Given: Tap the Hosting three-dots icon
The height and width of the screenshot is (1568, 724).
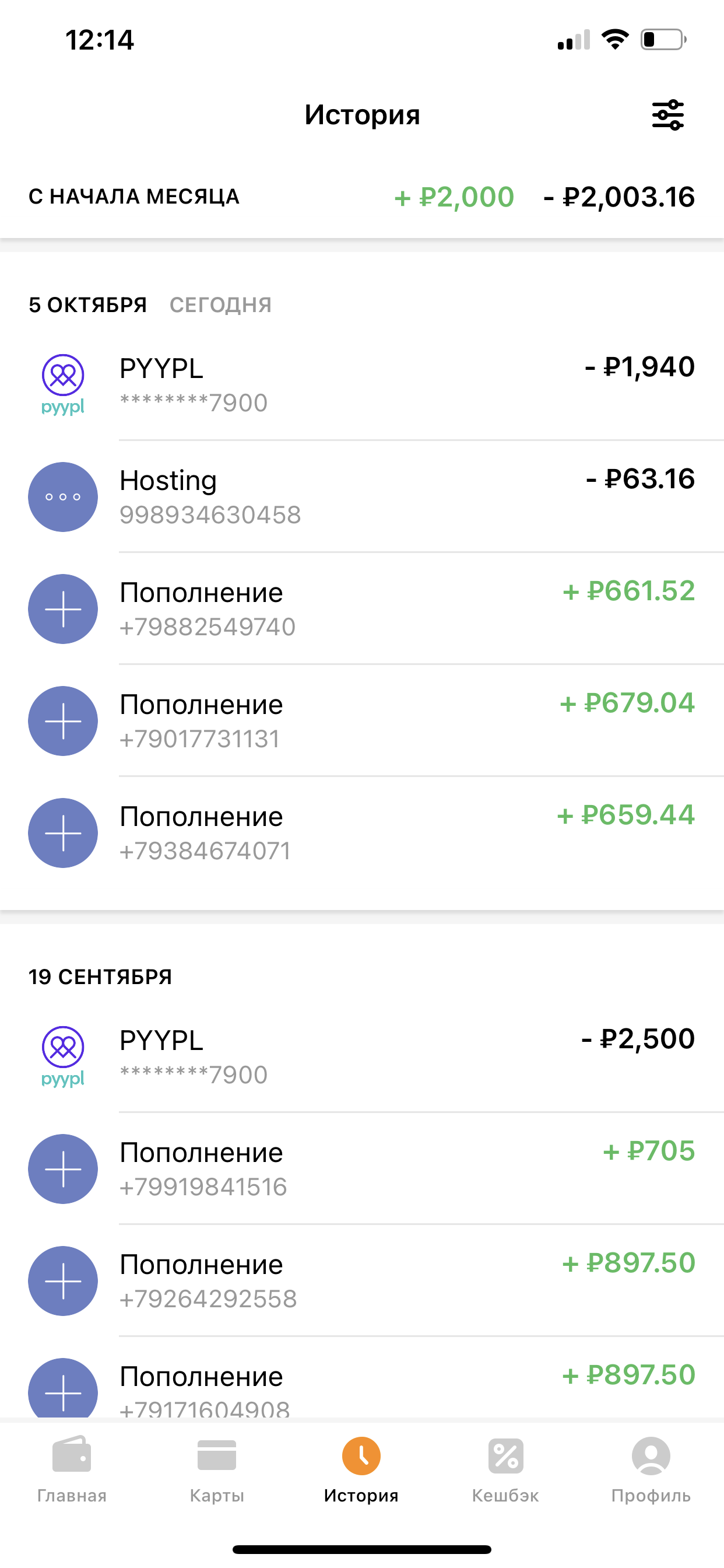Looking at the screenshot, I should [63, 496].
